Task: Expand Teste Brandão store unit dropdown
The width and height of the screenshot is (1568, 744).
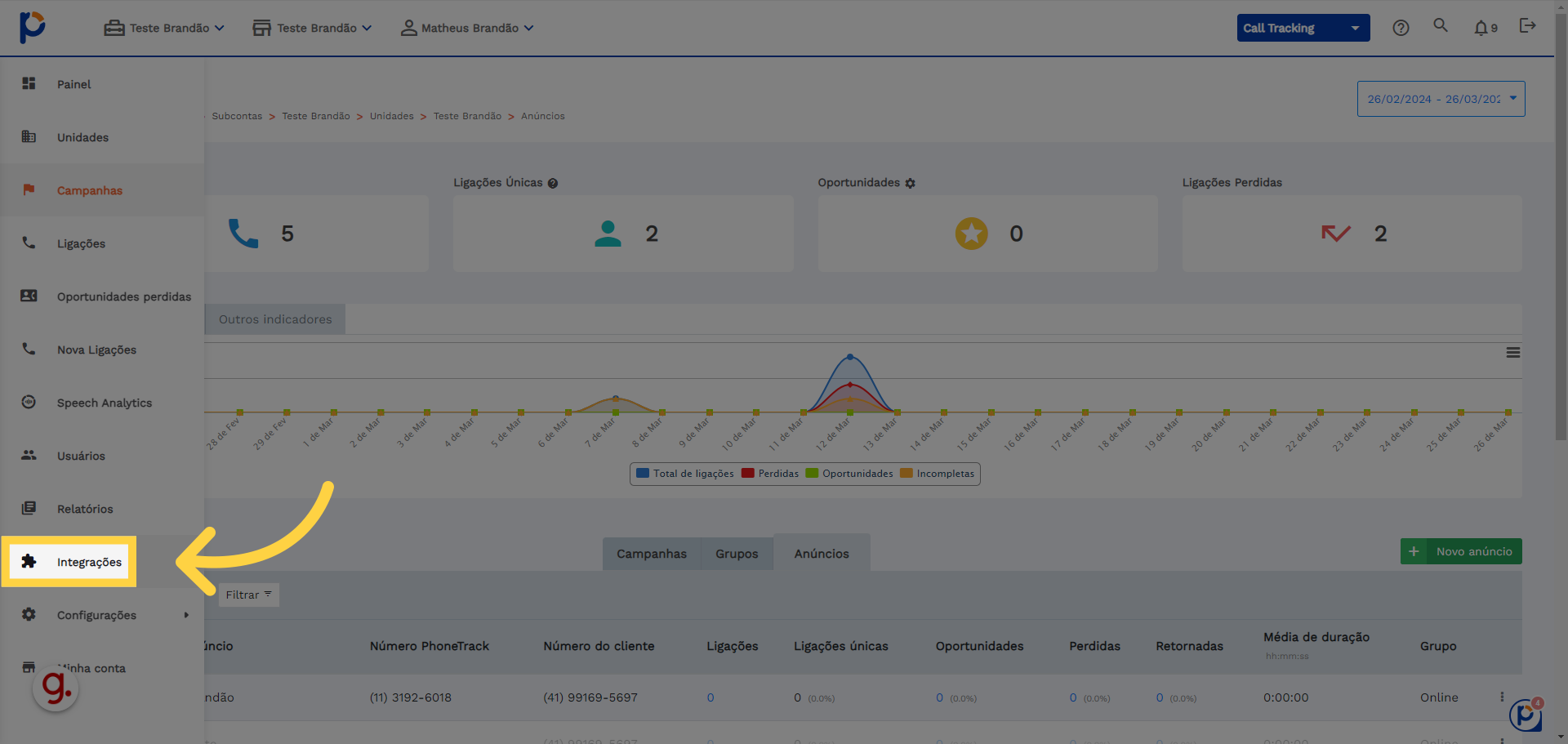Action: [x=312, y=28]
